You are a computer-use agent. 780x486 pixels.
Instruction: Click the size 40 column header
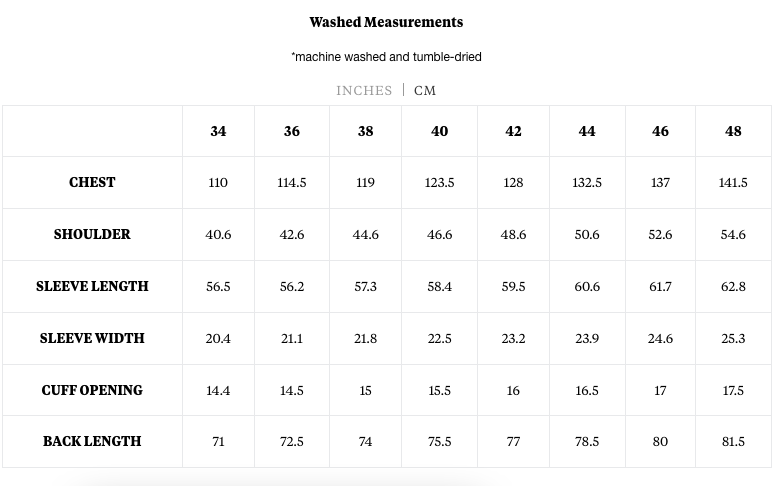(x=439, y=131)
